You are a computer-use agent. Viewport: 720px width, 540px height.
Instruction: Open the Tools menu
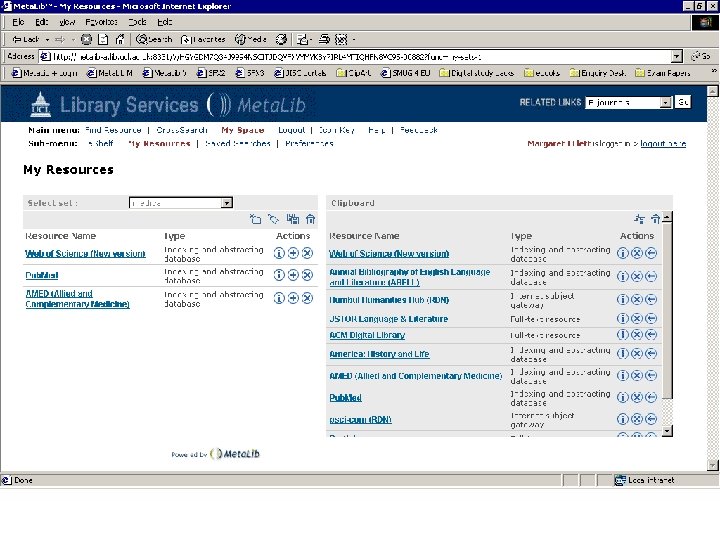(137, 22)
